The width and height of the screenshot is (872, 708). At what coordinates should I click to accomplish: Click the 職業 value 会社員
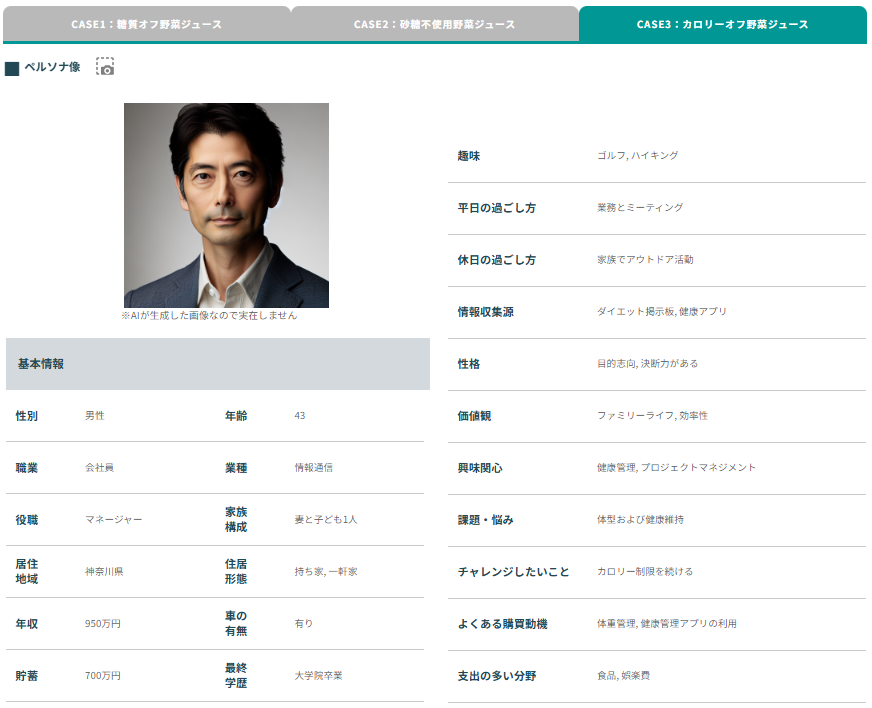pyautogui.click(x=99, y=468)
